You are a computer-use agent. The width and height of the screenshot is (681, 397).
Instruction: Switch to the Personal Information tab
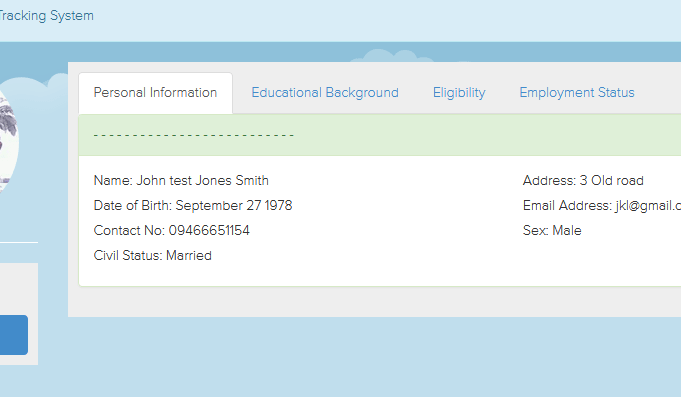pos(155,93)
